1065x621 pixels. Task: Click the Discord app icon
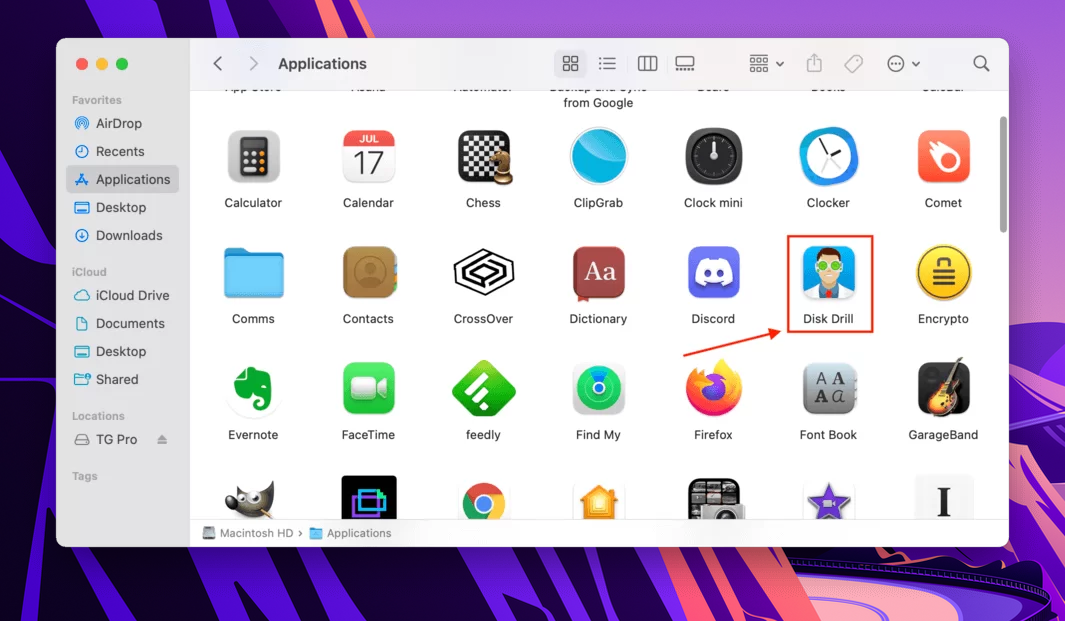click(713, 272)
